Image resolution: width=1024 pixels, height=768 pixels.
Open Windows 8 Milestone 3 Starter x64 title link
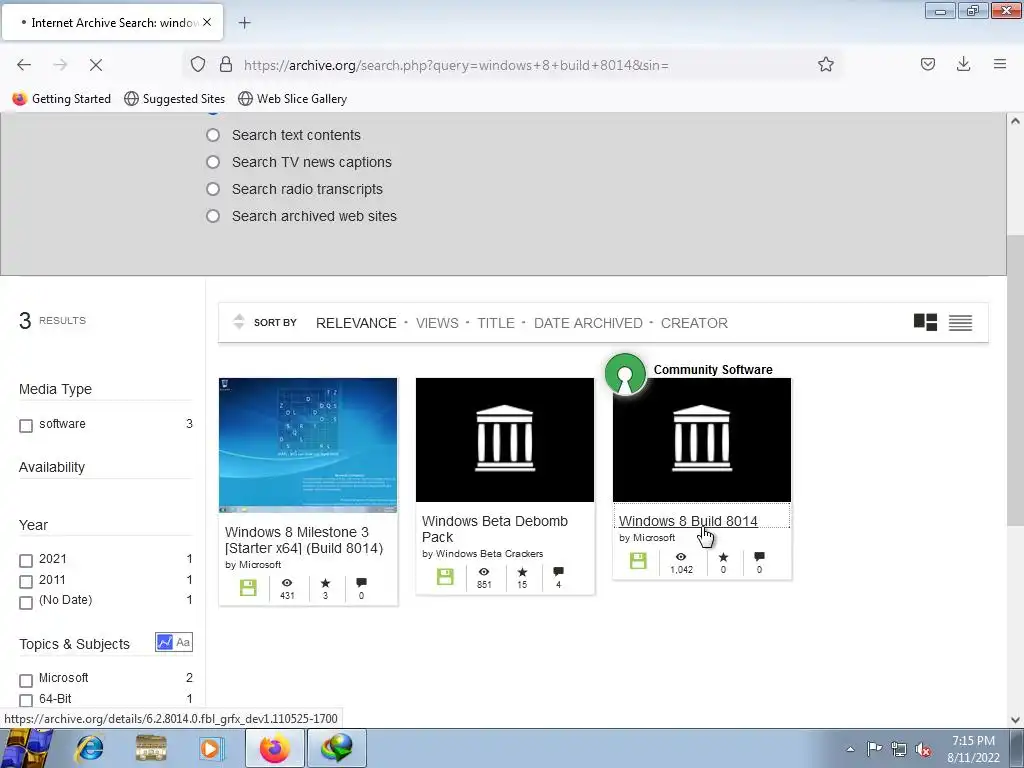tap(304, 540)
